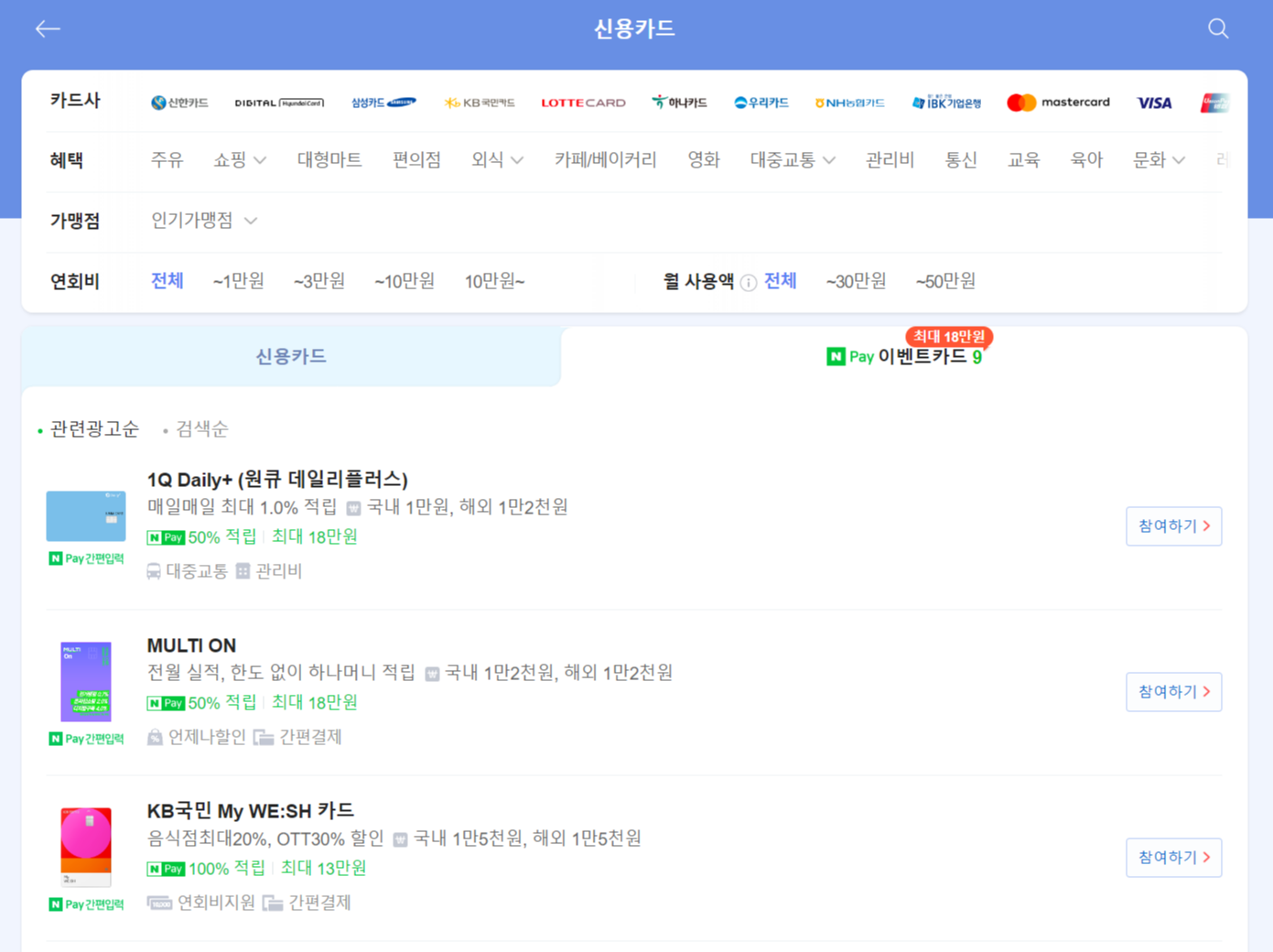This screenshot has width=1273, height=952.
Task: Open the 인기가맹점 dropdown
Action: point(203,221)
